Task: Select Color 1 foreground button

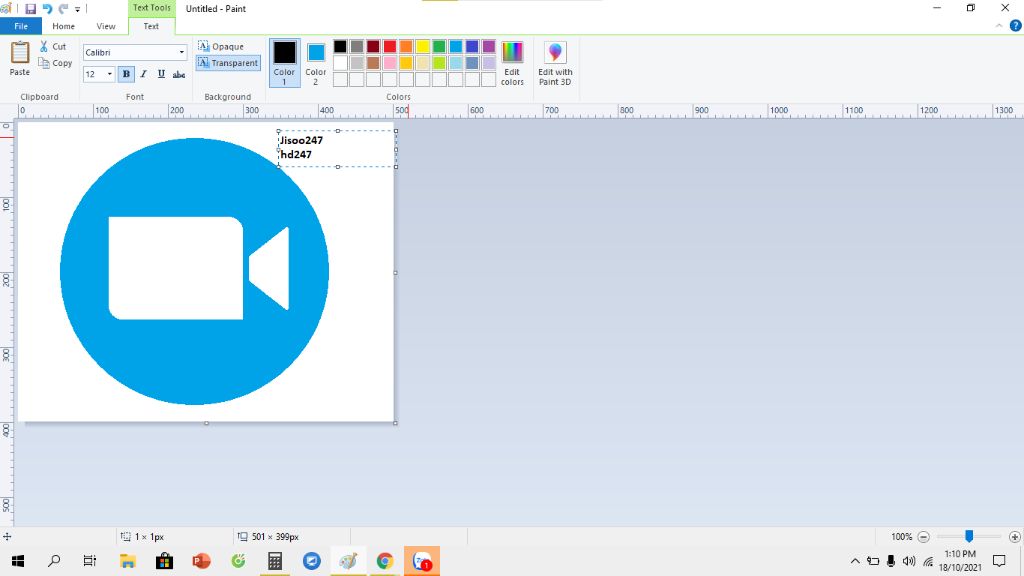Action: point(284,63)
